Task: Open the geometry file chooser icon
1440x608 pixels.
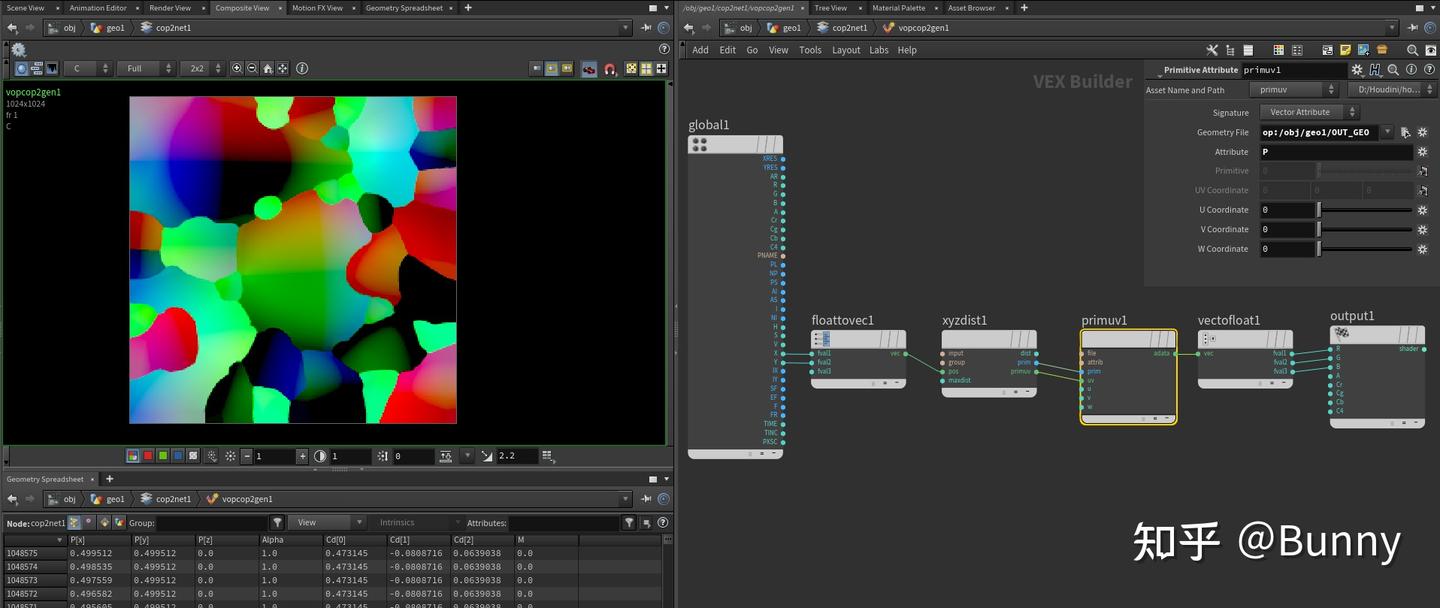Action: click(1405, 132)
